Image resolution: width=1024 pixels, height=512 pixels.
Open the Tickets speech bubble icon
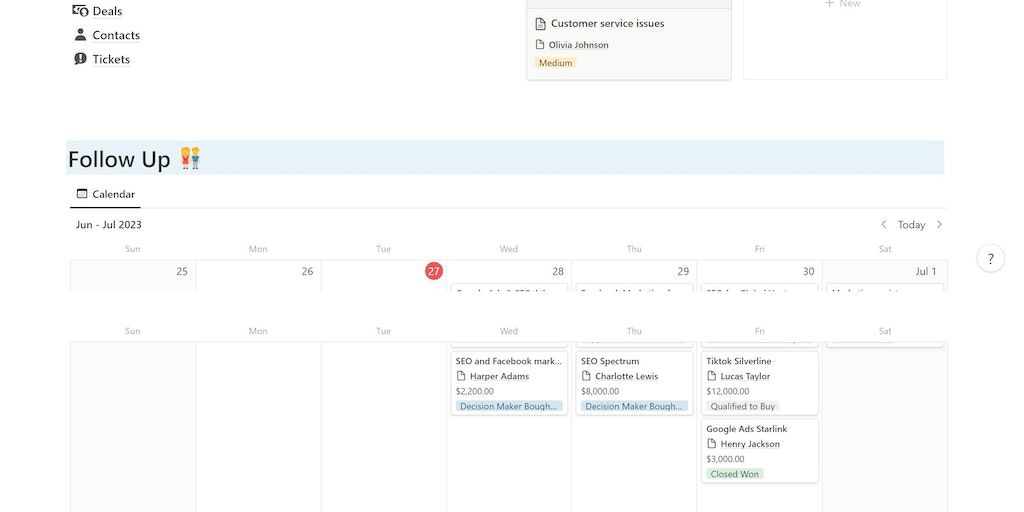coord(80,59)
